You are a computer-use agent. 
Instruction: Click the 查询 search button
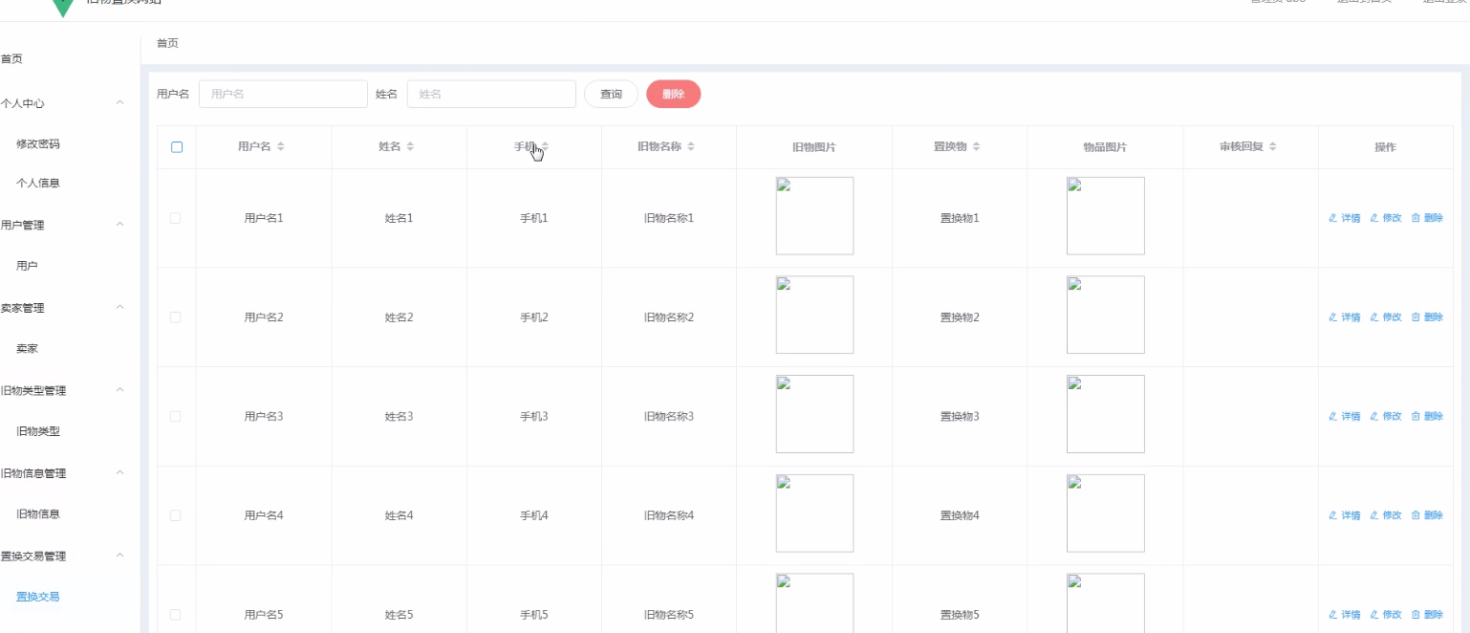(x=611, y=94)
